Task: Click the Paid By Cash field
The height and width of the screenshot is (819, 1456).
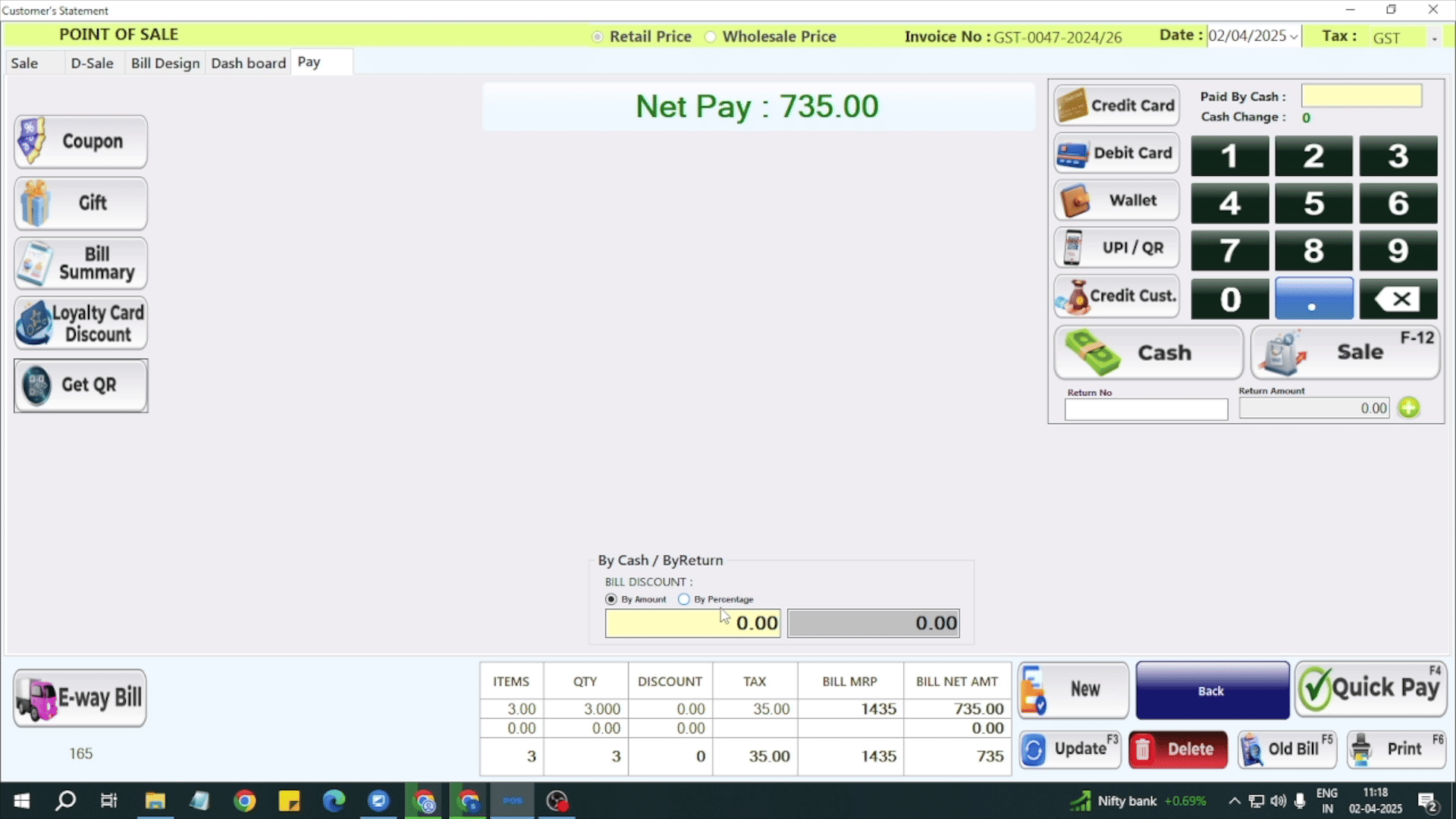Action: (1361, 96)
